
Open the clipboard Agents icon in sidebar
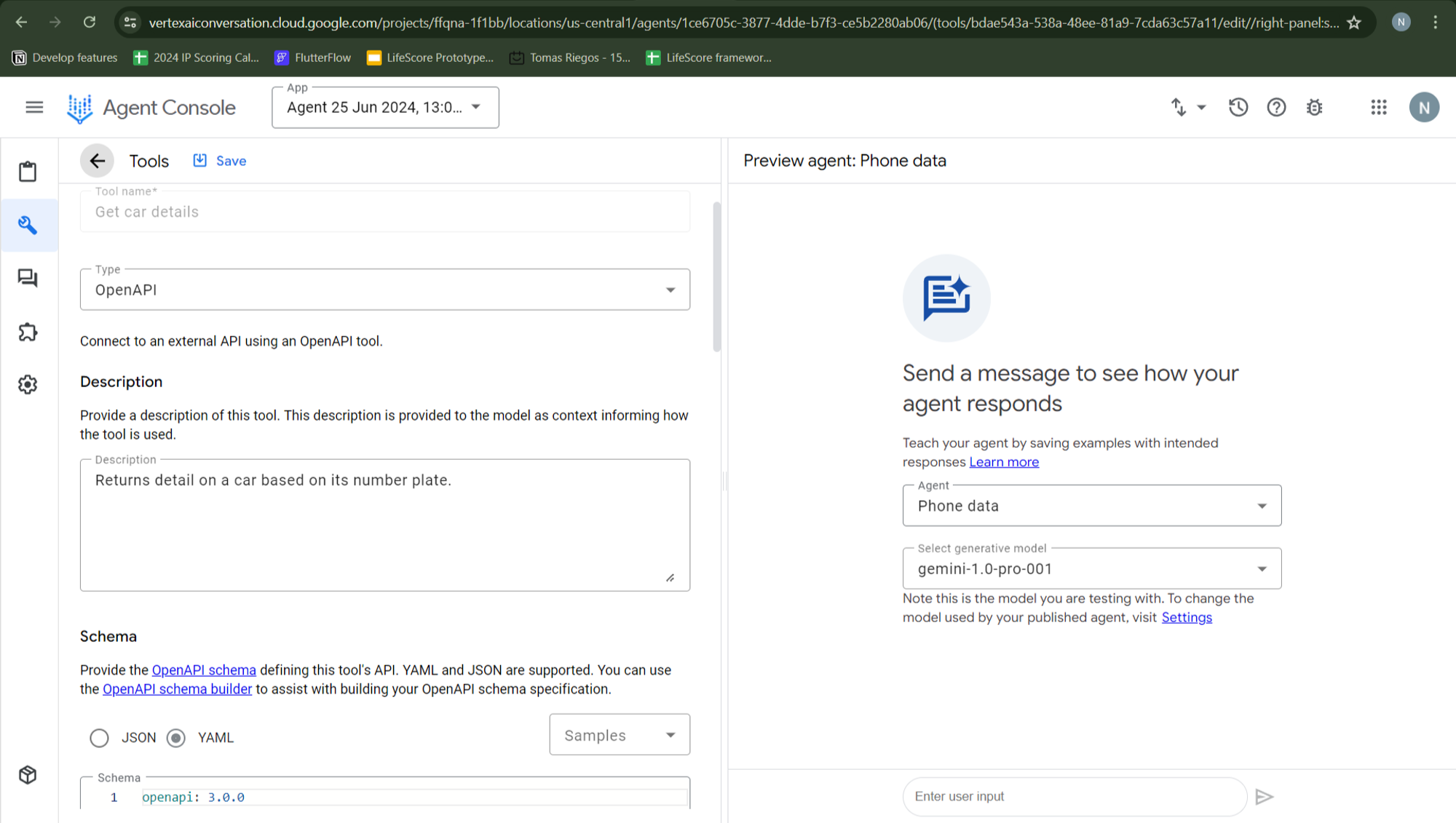coord(28,172)
